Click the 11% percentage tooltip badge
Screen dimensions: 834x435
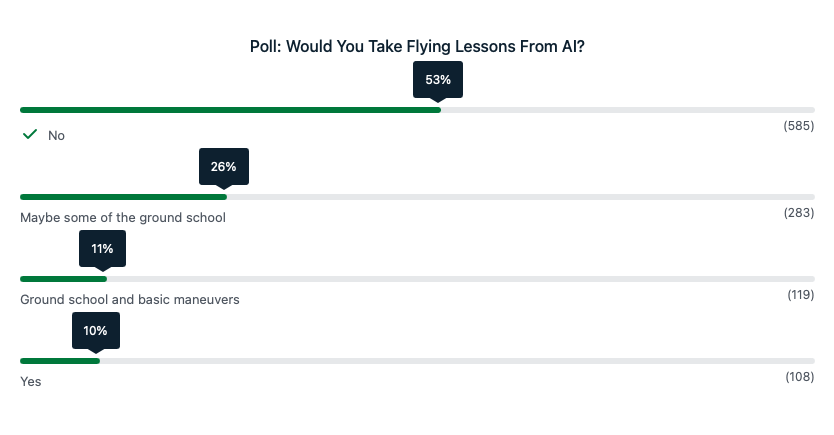102,248
